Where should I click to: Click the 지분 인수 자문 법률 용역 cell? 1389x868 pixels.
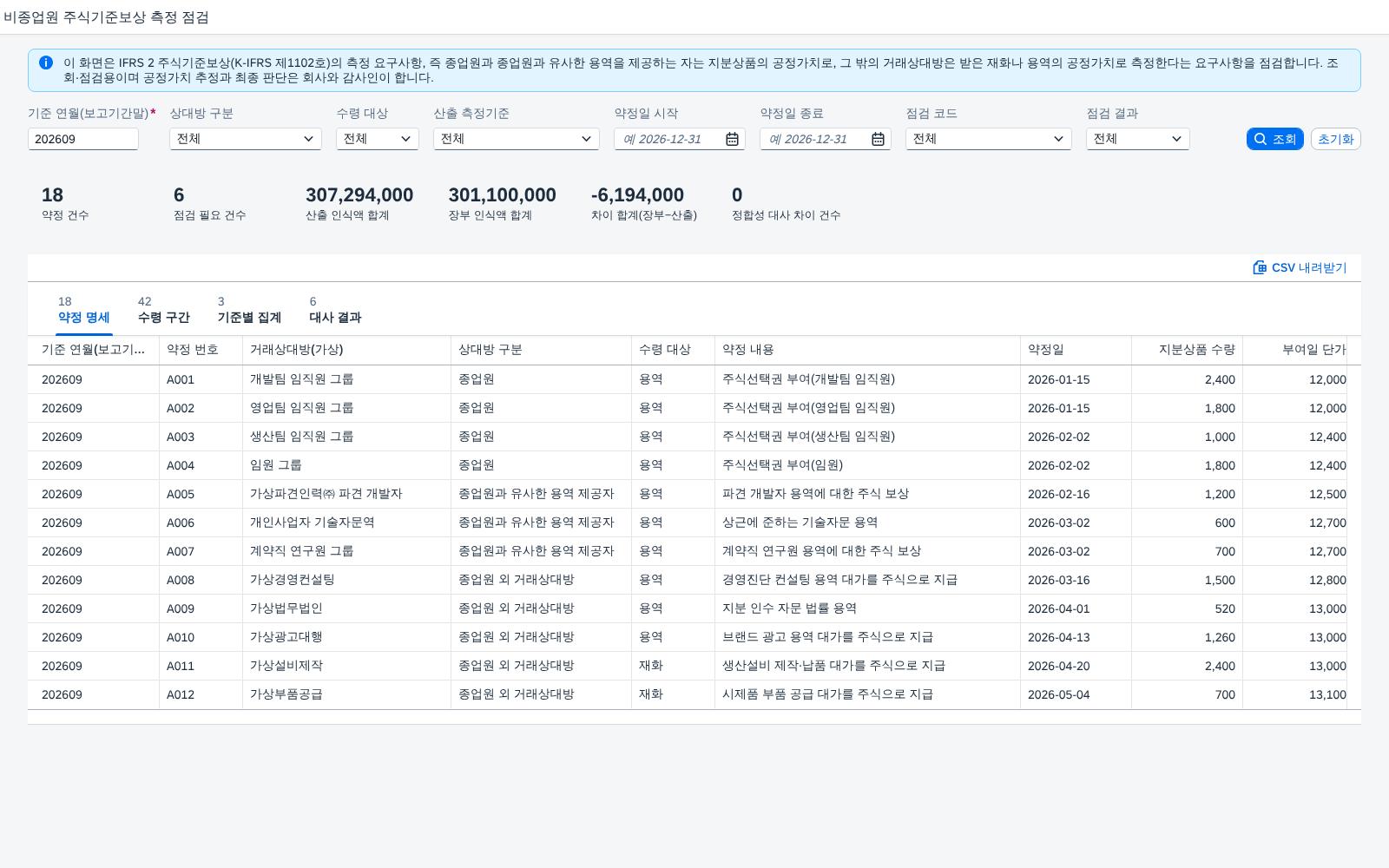(867, 608)
